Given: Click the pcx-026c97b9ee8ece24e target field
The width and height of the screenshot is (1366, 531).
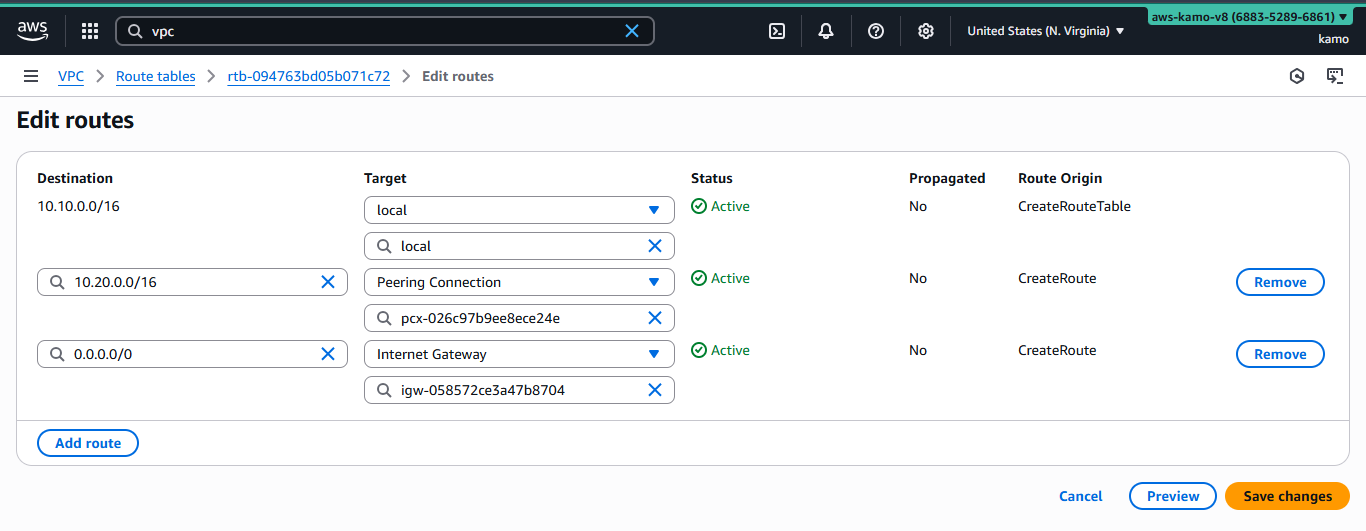Looking at the screenshot, I should (x=519, y=318).
